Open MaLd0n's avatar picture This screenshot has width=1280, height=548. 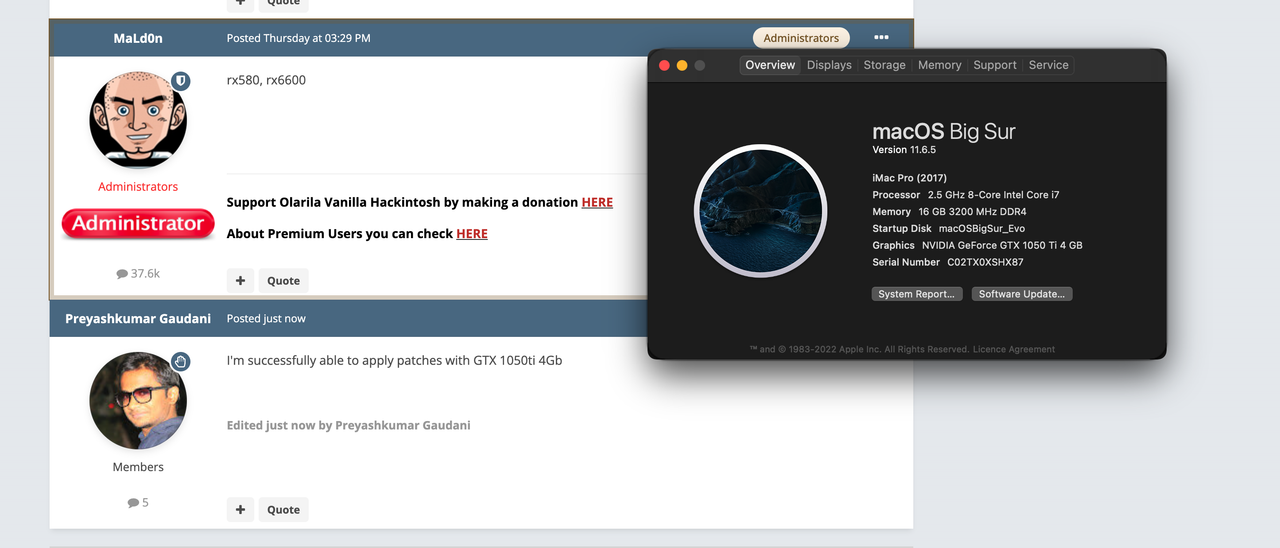coord(138,120)
